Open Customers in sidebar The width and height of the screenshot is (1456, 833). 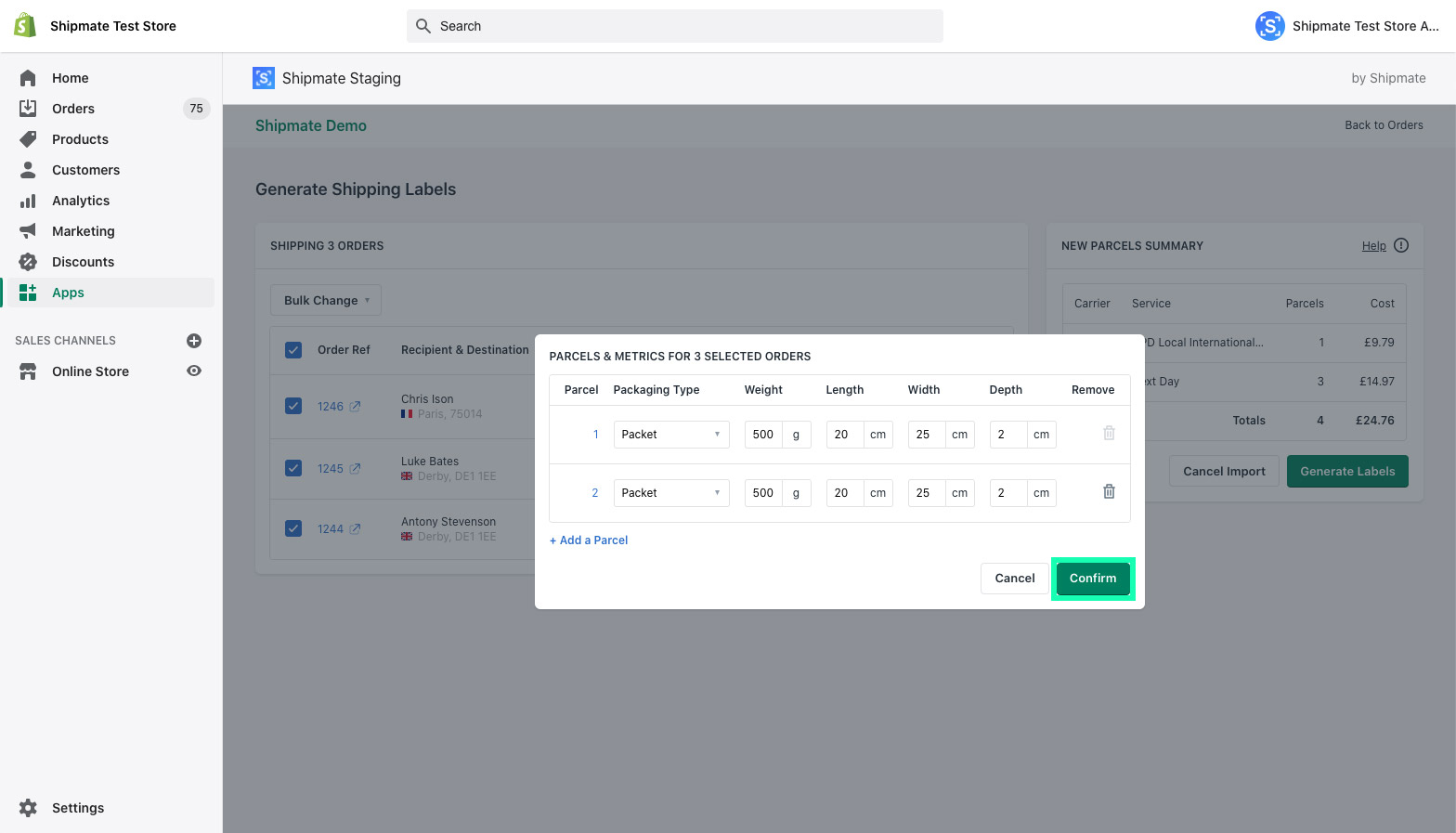click(x=85, y=170)
